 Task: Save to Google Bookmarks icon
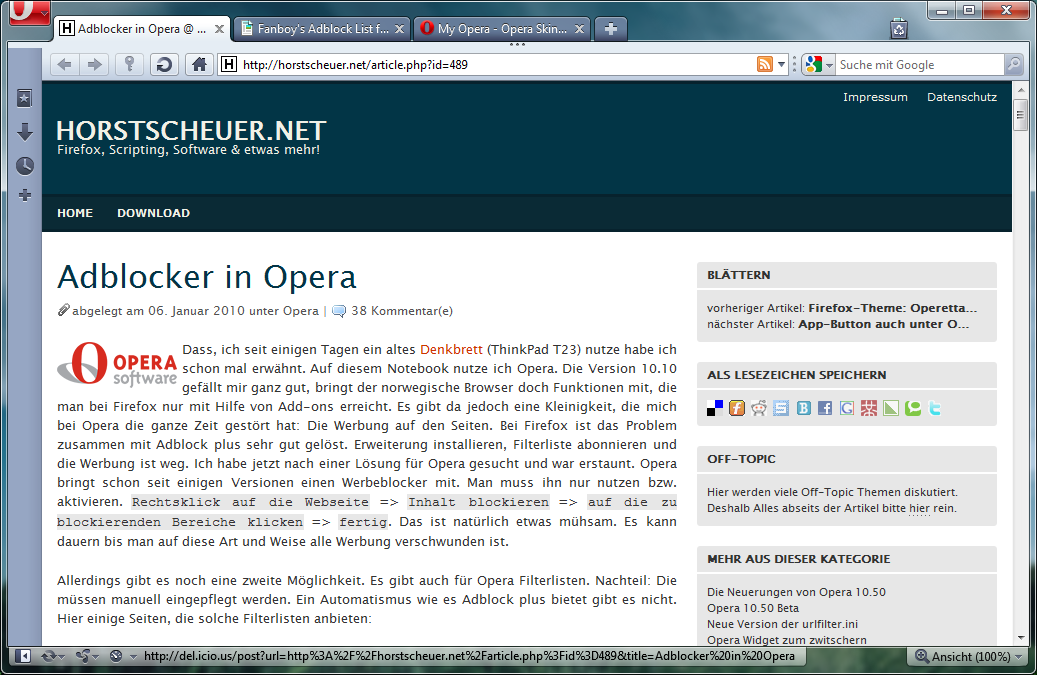tap(847, 408)
